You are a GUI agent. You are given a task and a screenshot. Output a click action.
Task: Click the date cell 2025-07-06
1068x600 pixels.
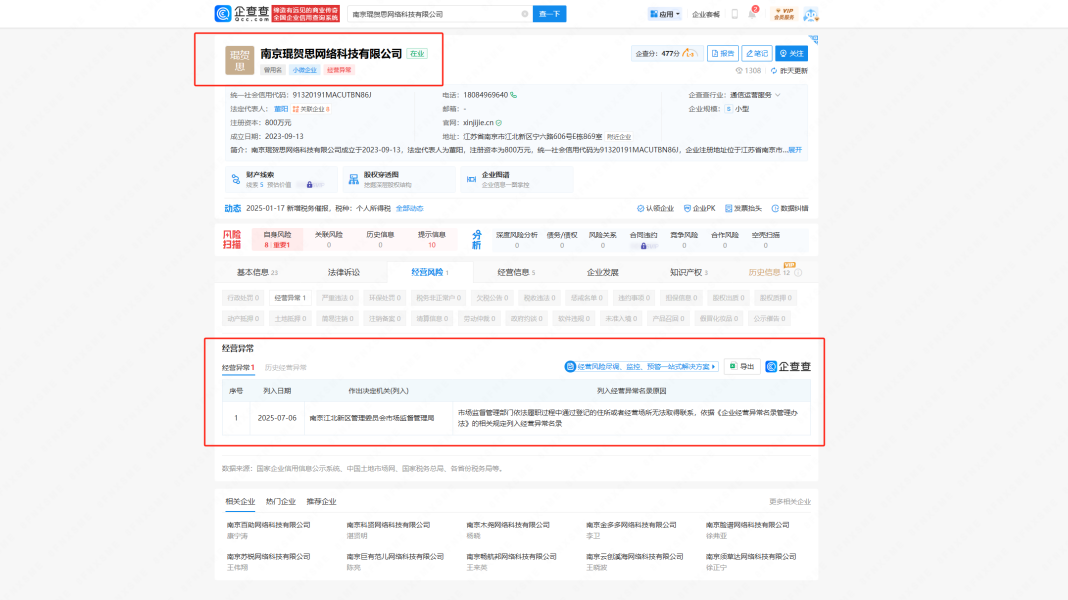[x=277, y=418]
